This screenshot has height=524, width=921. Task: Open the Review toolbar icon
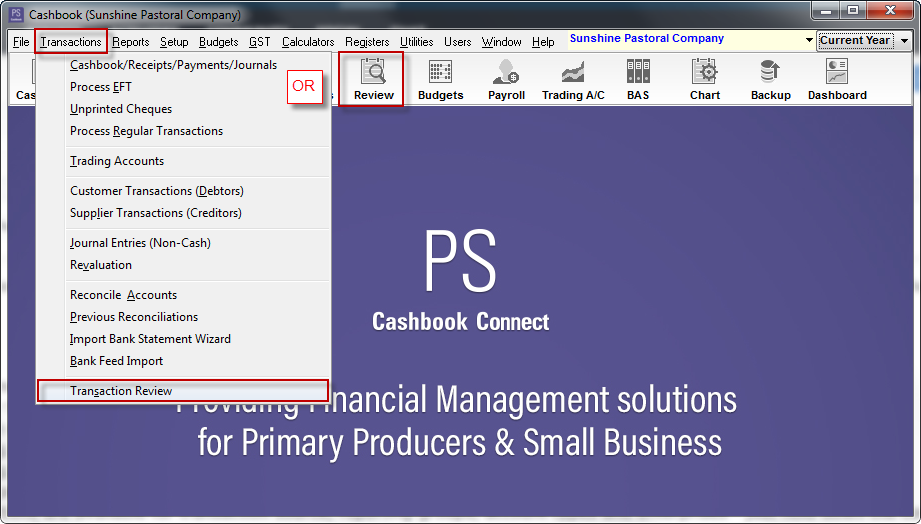374,79
